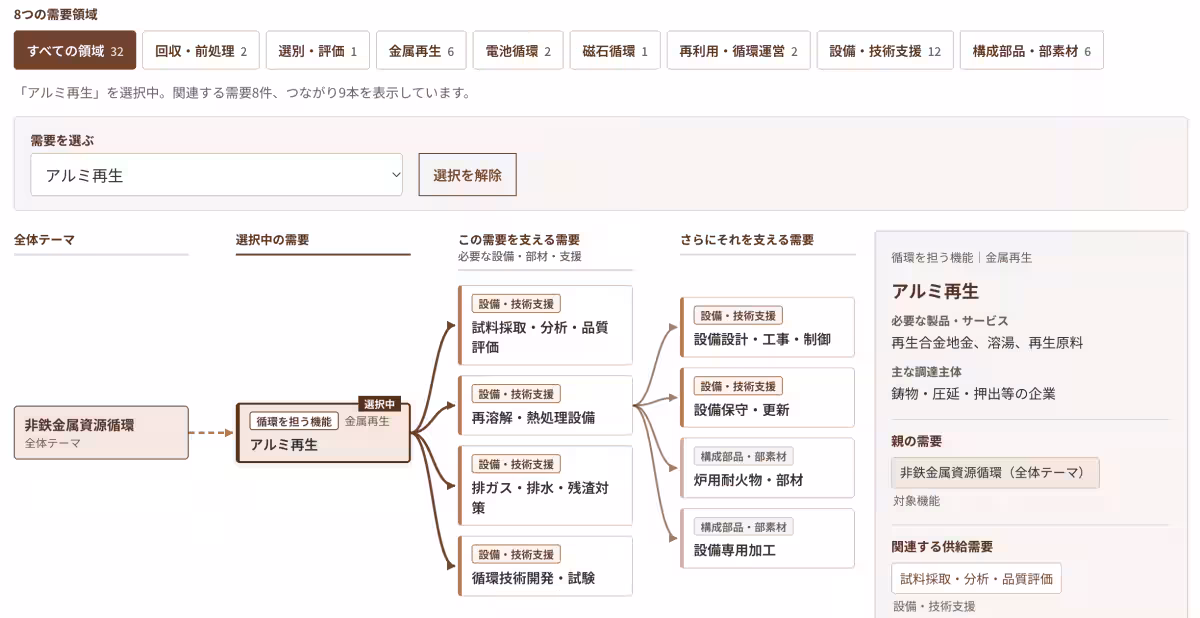Click the 全体テーマ column heading
The width and height of the screenshot is (1200, 618).
pos(44,240)
